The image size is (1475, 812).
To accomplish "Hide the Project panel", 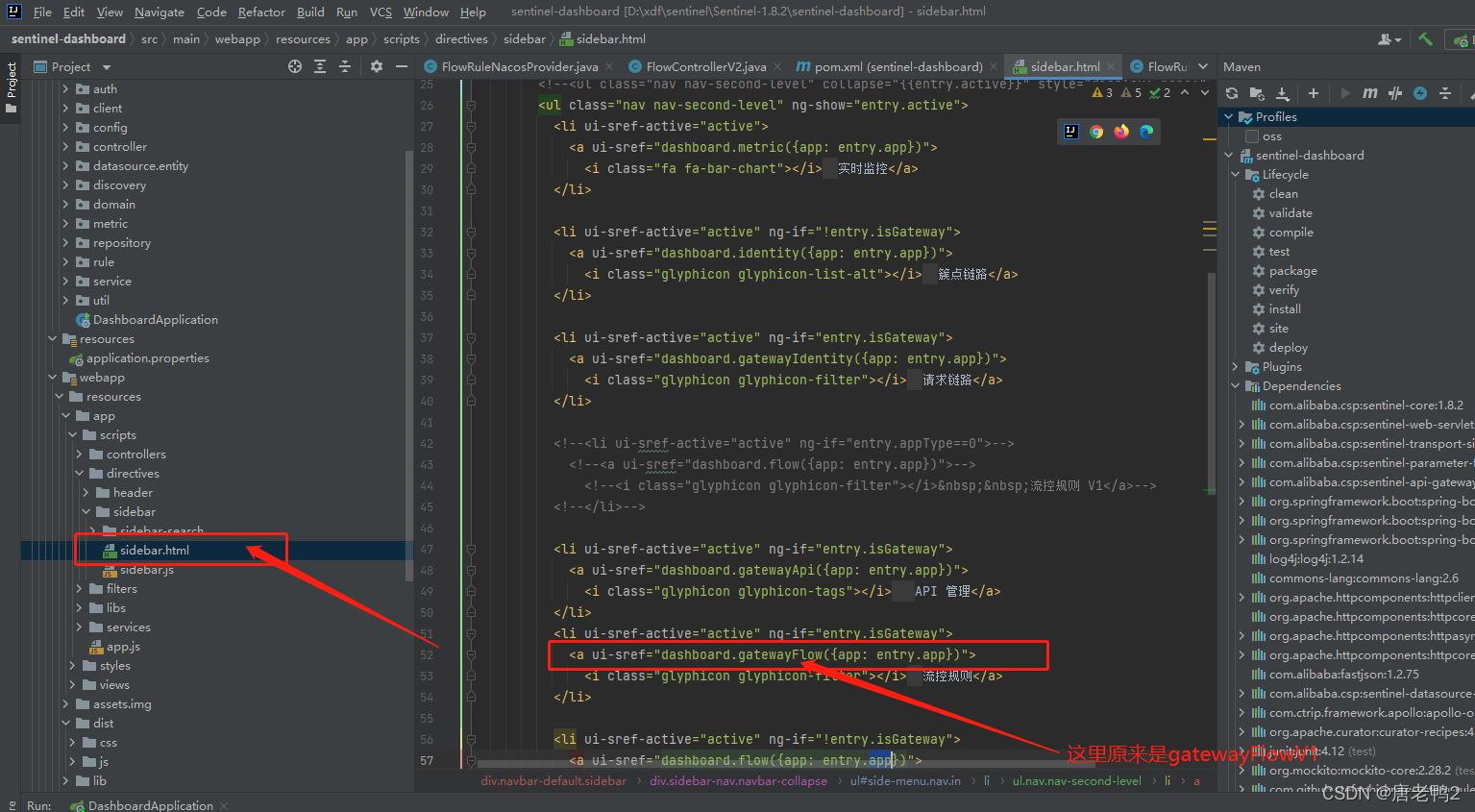I will coord(402,66).
